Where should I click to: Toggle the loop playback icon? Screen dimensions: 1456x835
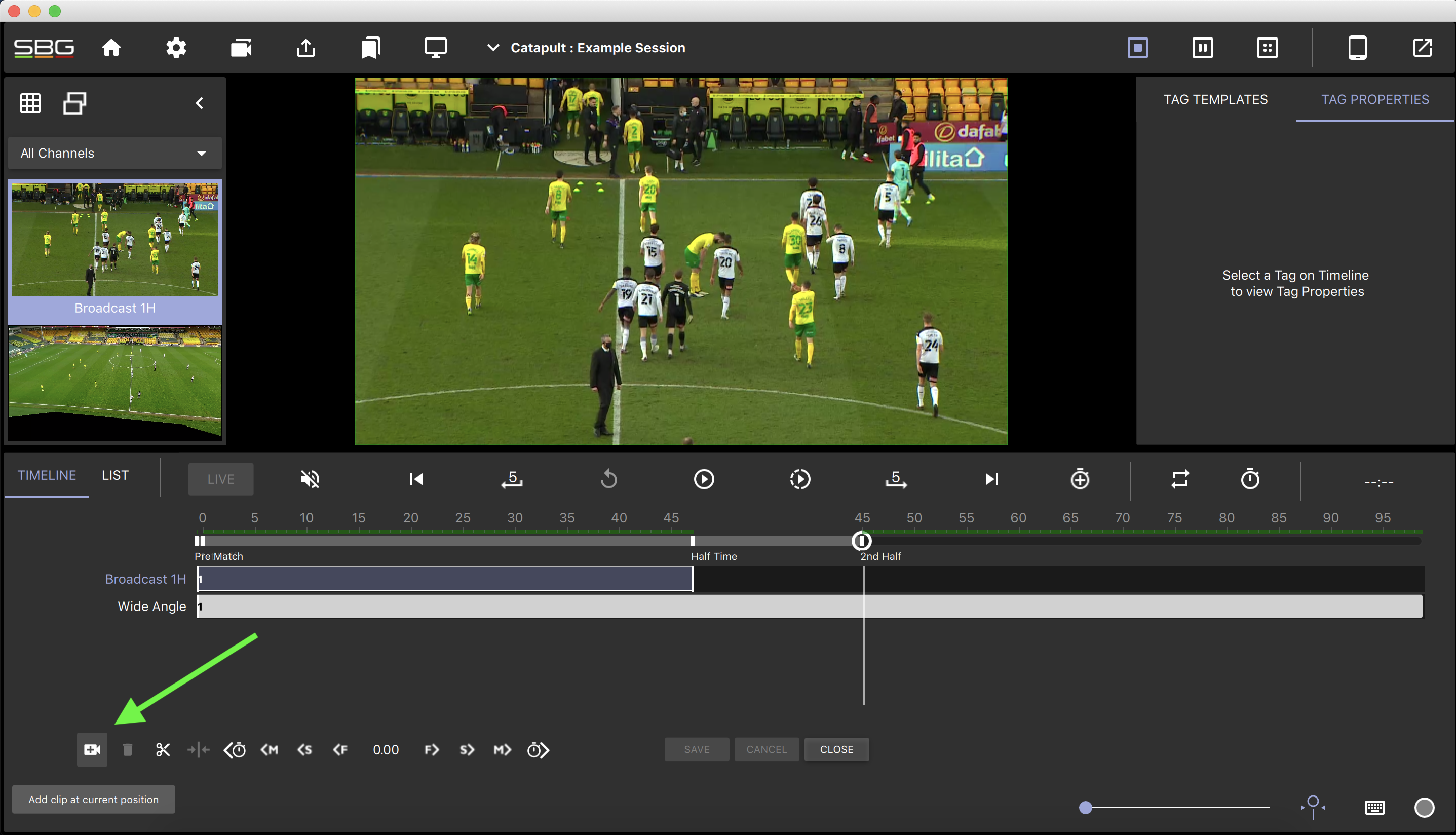click(x=1180, y=479)
